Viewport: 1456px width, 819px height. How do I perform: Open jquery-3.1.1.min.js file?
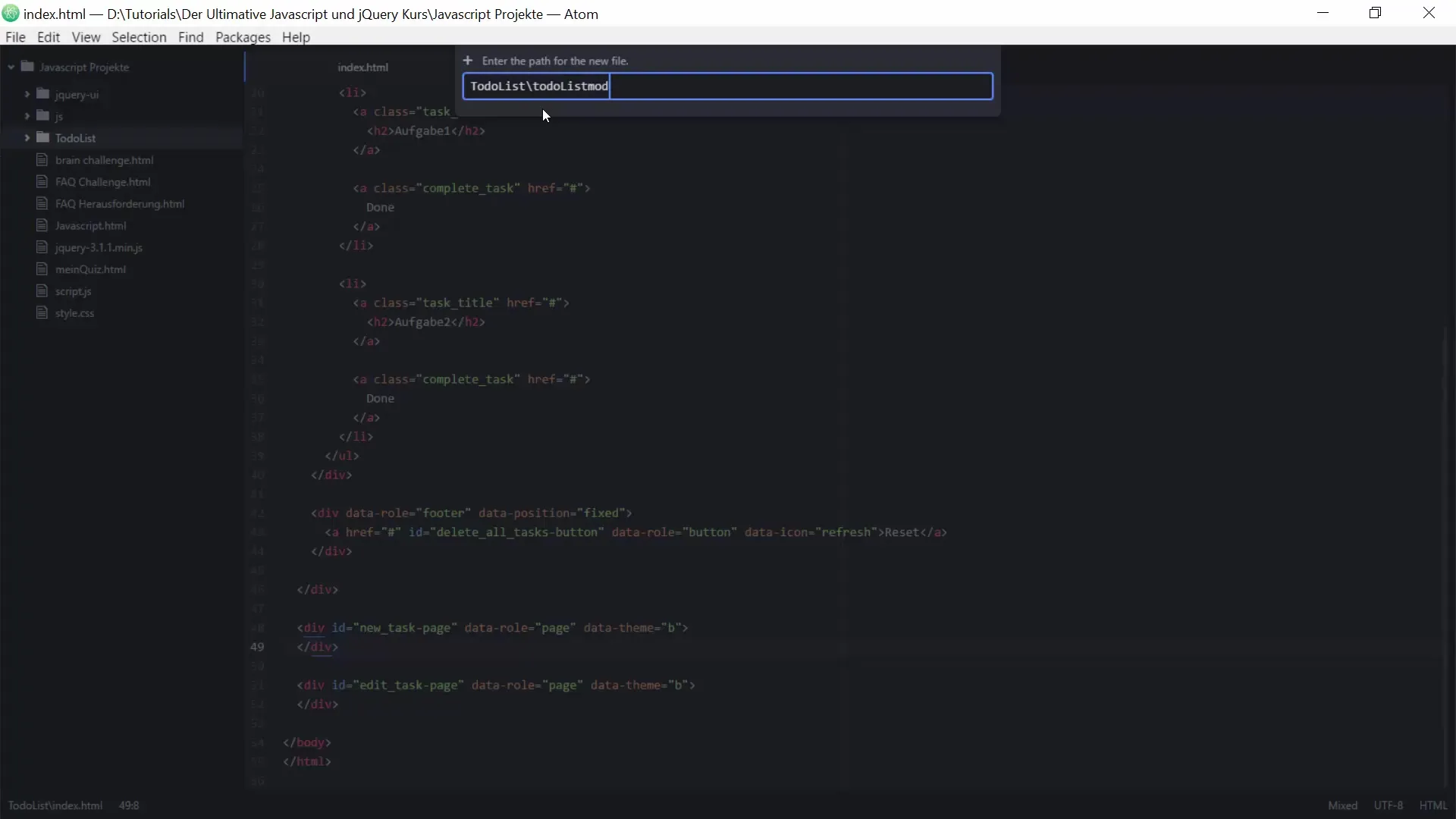click(x=99, y=248)
